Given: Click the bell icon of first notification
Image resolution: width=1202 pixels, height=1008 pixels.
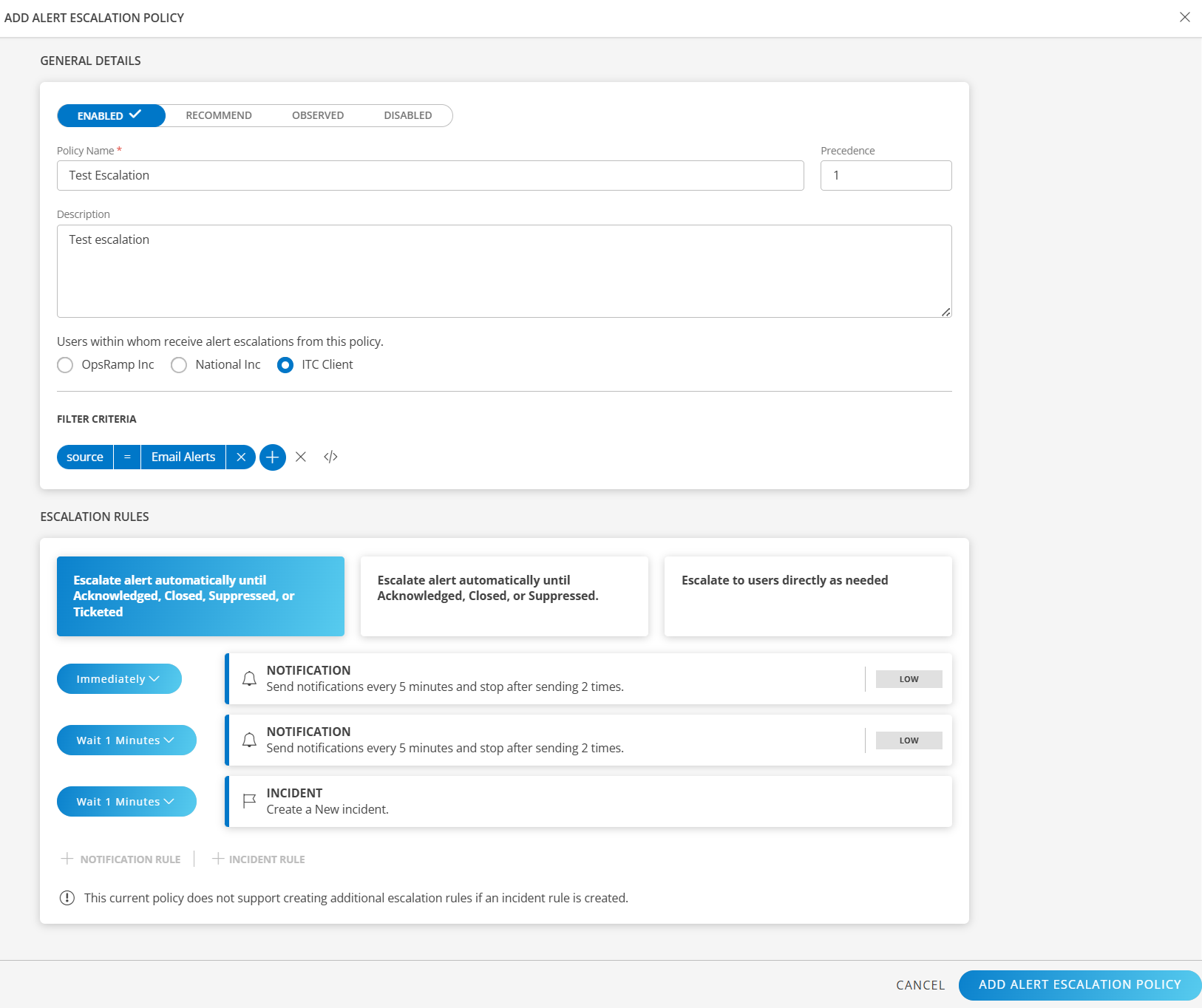Looking at the screenshot, I should tap(250, 678).
